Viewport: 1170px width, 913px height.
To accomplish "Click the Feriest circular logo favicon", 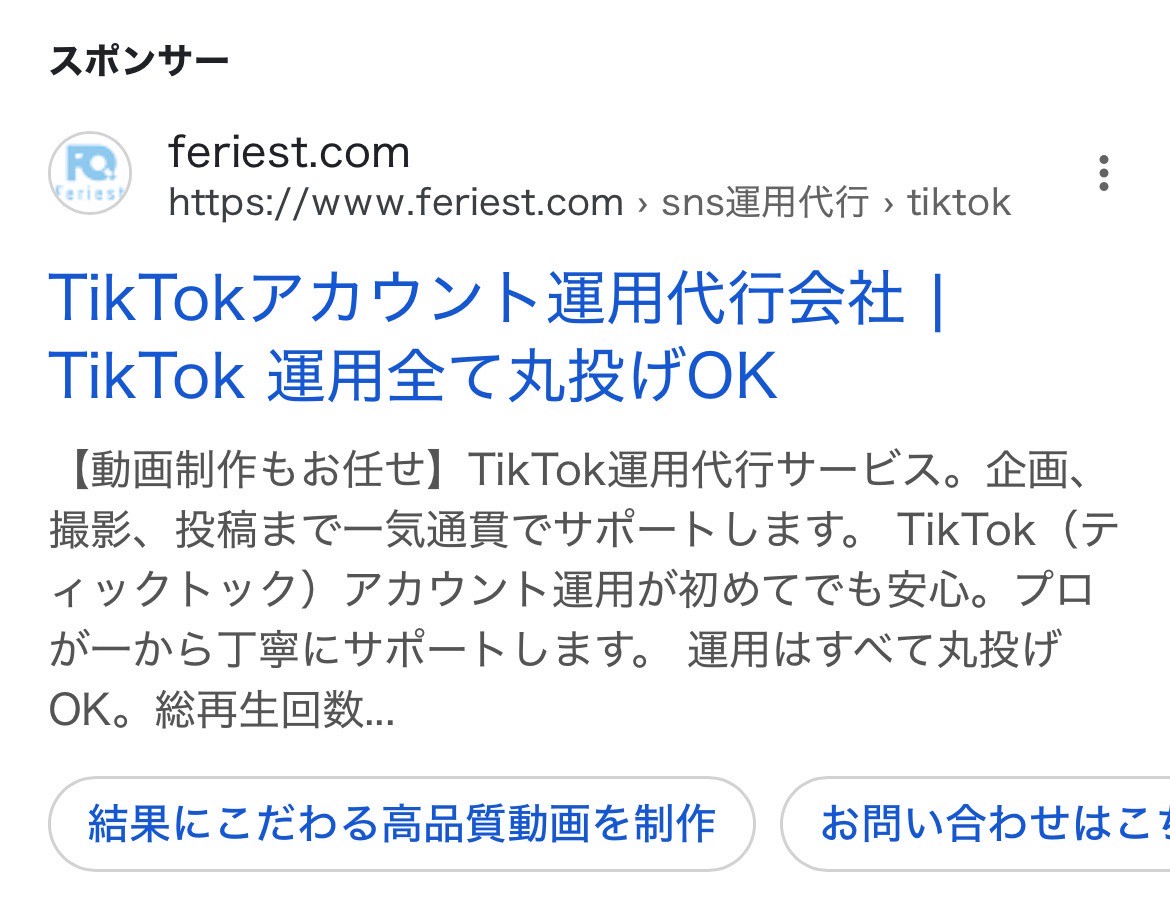I will tap(89, 173).
